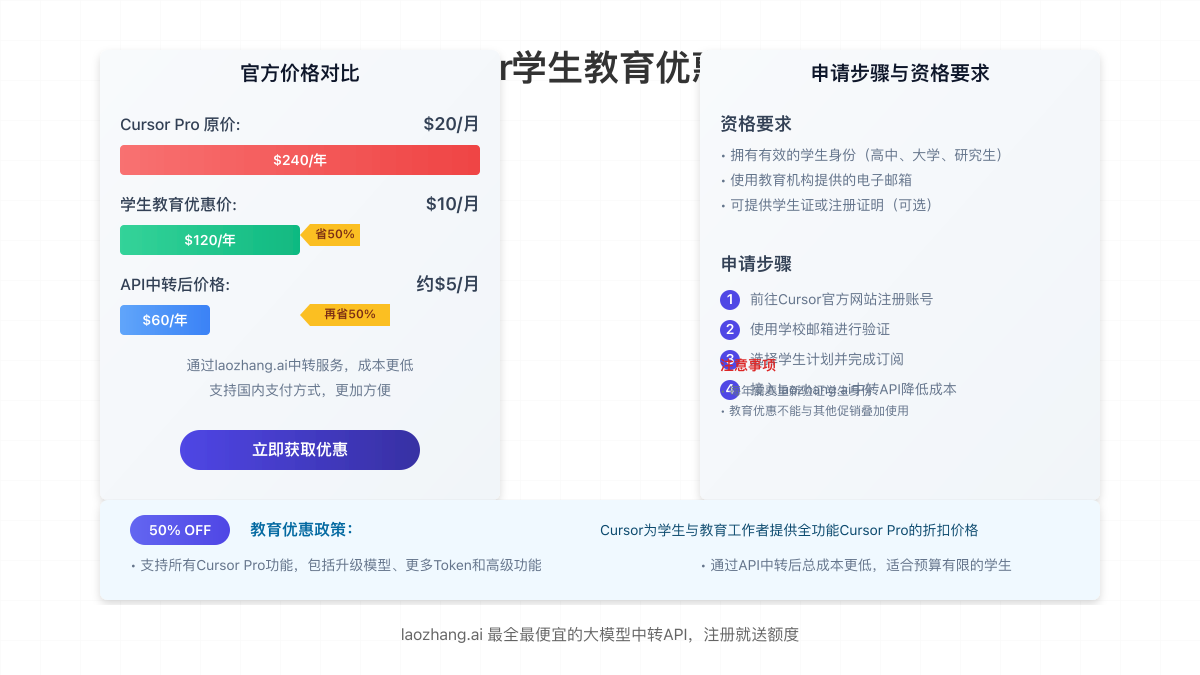Click the 申请步骤与资格要求 heading

pyautogui.click(x=900, y=73)
